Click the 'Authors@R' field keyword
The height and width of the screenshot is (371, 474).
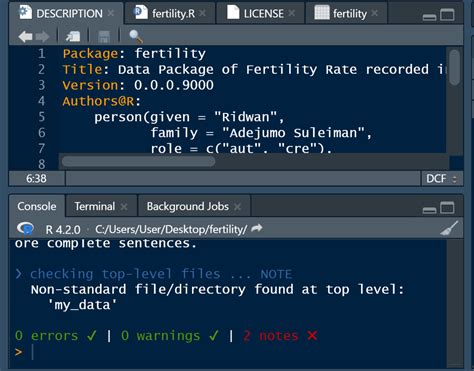click(98, 101)
